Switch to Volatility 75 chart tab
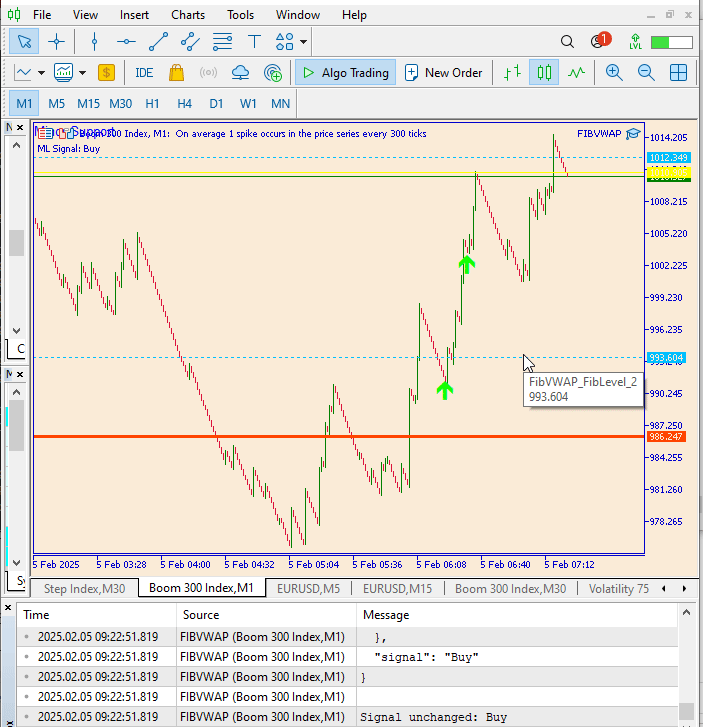This screenshot has width=703, height=727. pos(618,589)
